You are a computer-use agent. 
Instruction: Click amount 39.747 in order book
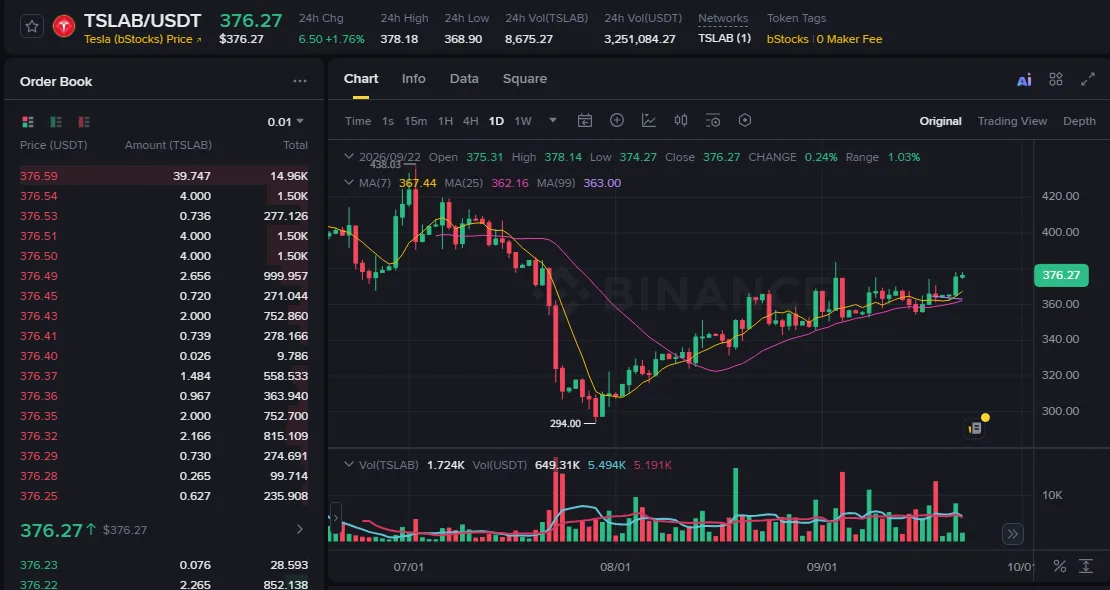tap(192, 176)
